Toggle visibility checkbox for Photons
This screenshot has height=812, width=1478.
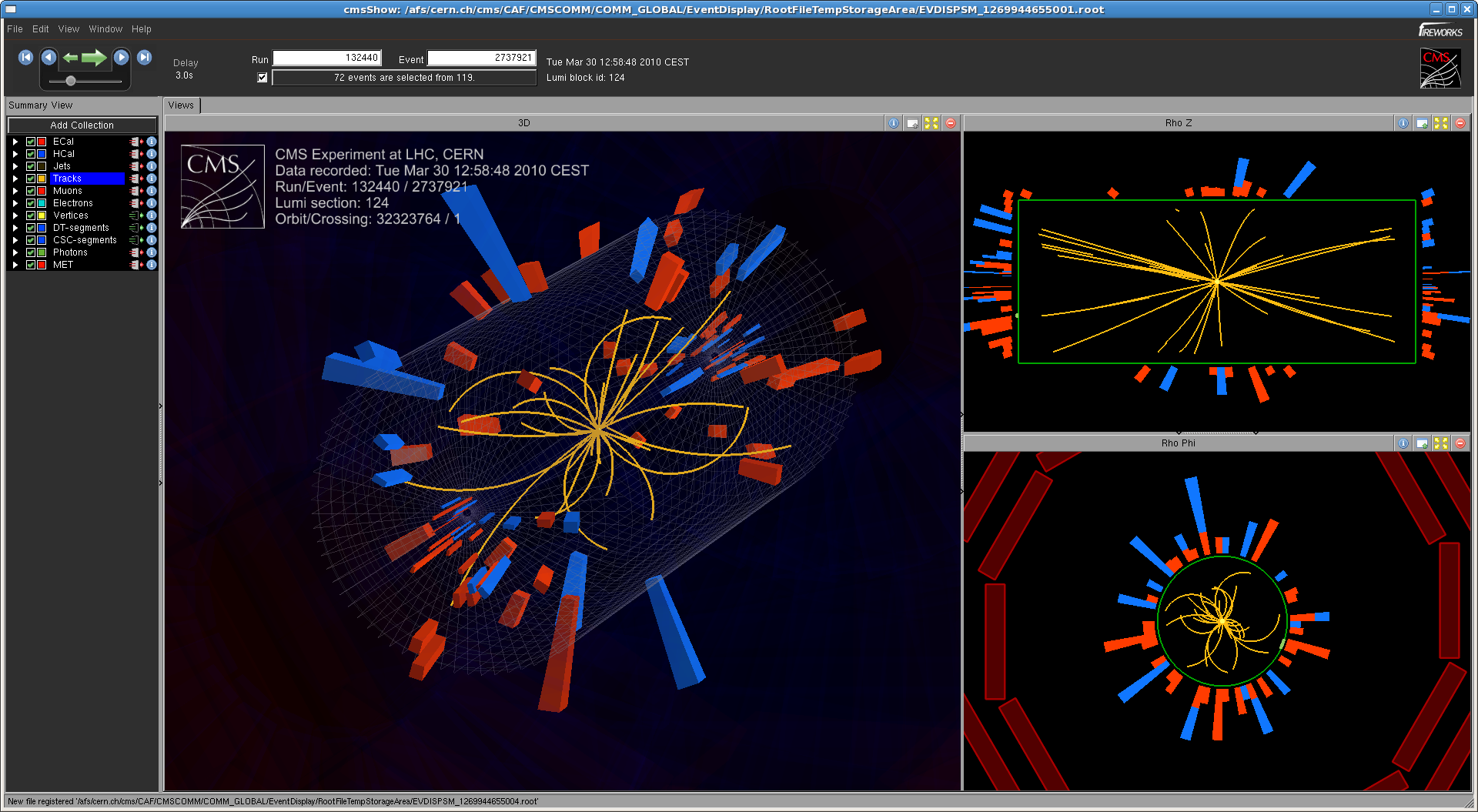pyautogui.click(x=31, y=252)
